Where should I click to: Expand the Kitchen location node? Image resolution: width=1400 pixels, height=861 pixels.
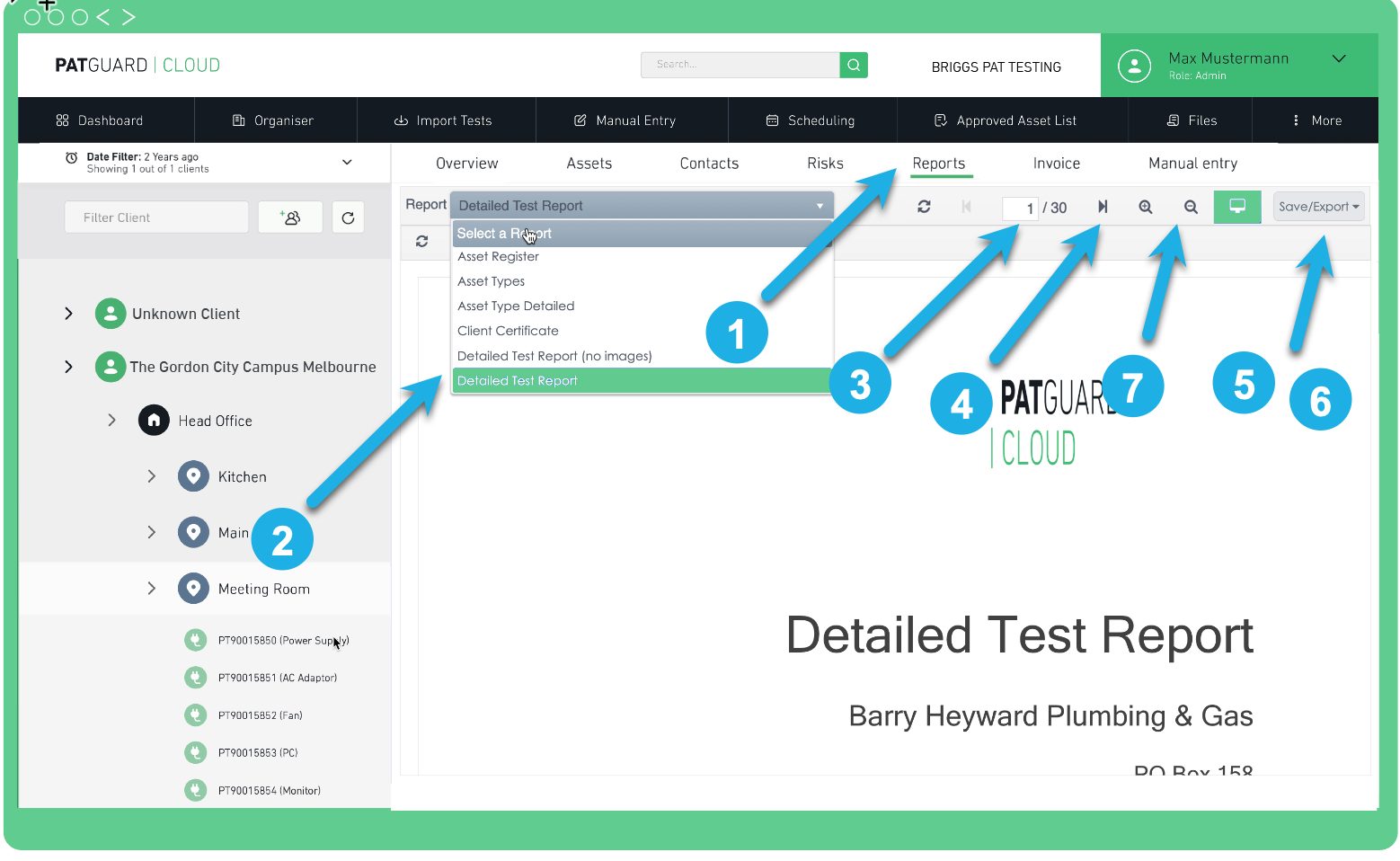coord(151,476)
